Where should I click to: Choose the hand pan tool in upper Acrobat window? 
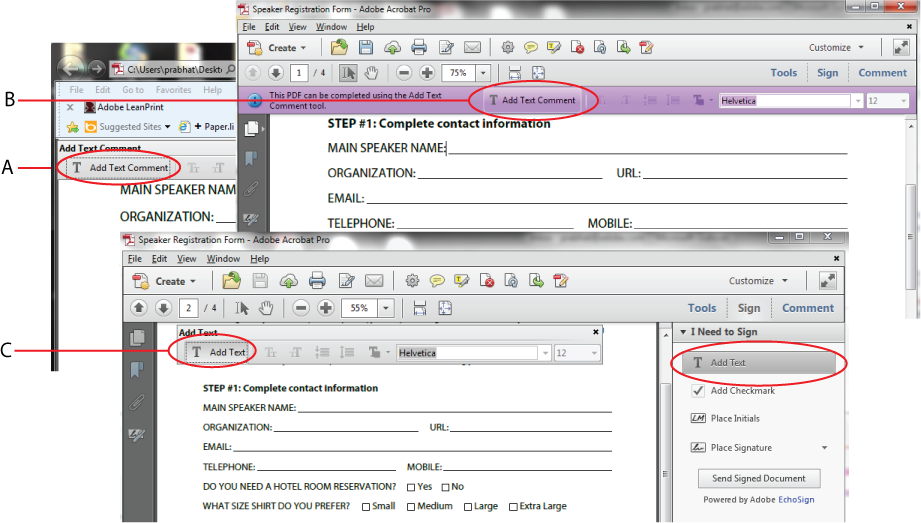point(371,73)
